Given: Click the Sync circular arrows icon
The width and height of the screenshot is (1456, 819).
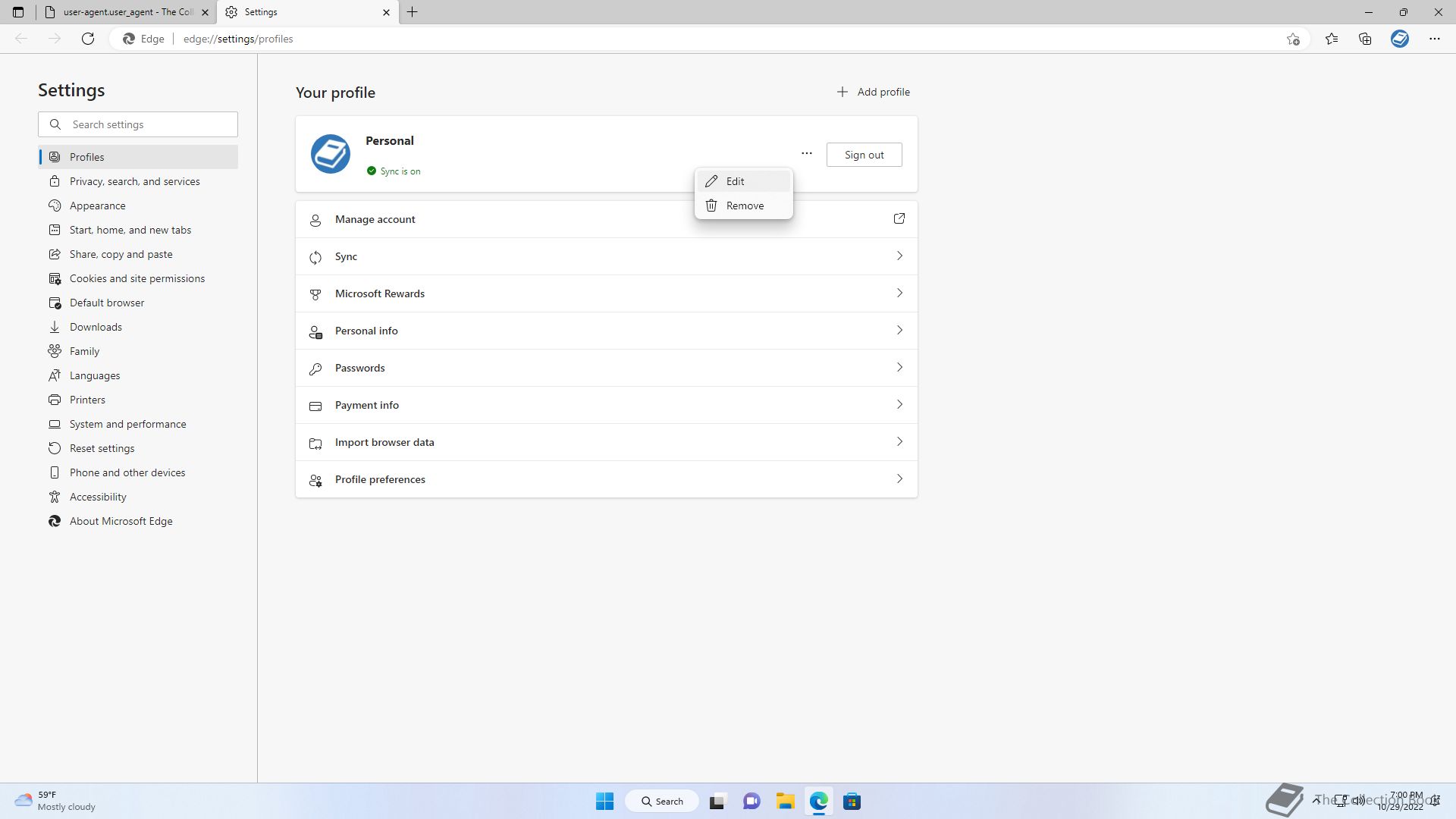Looking at the screenshot, I should 315,257.
